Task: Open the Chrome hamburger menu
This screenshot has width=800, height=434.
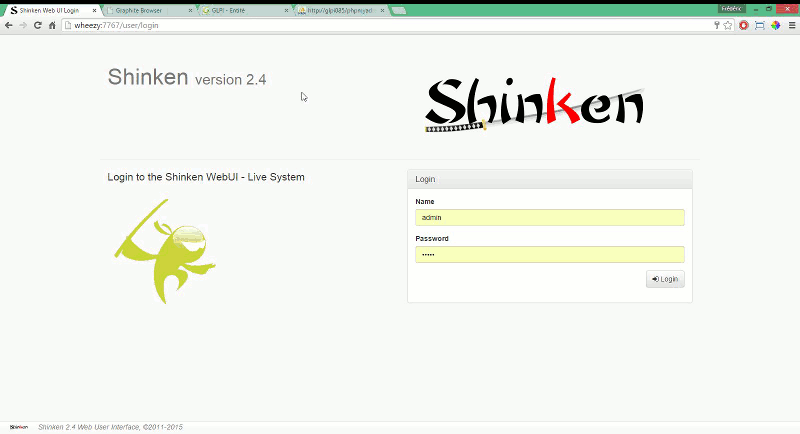Action: coord(792,25)
